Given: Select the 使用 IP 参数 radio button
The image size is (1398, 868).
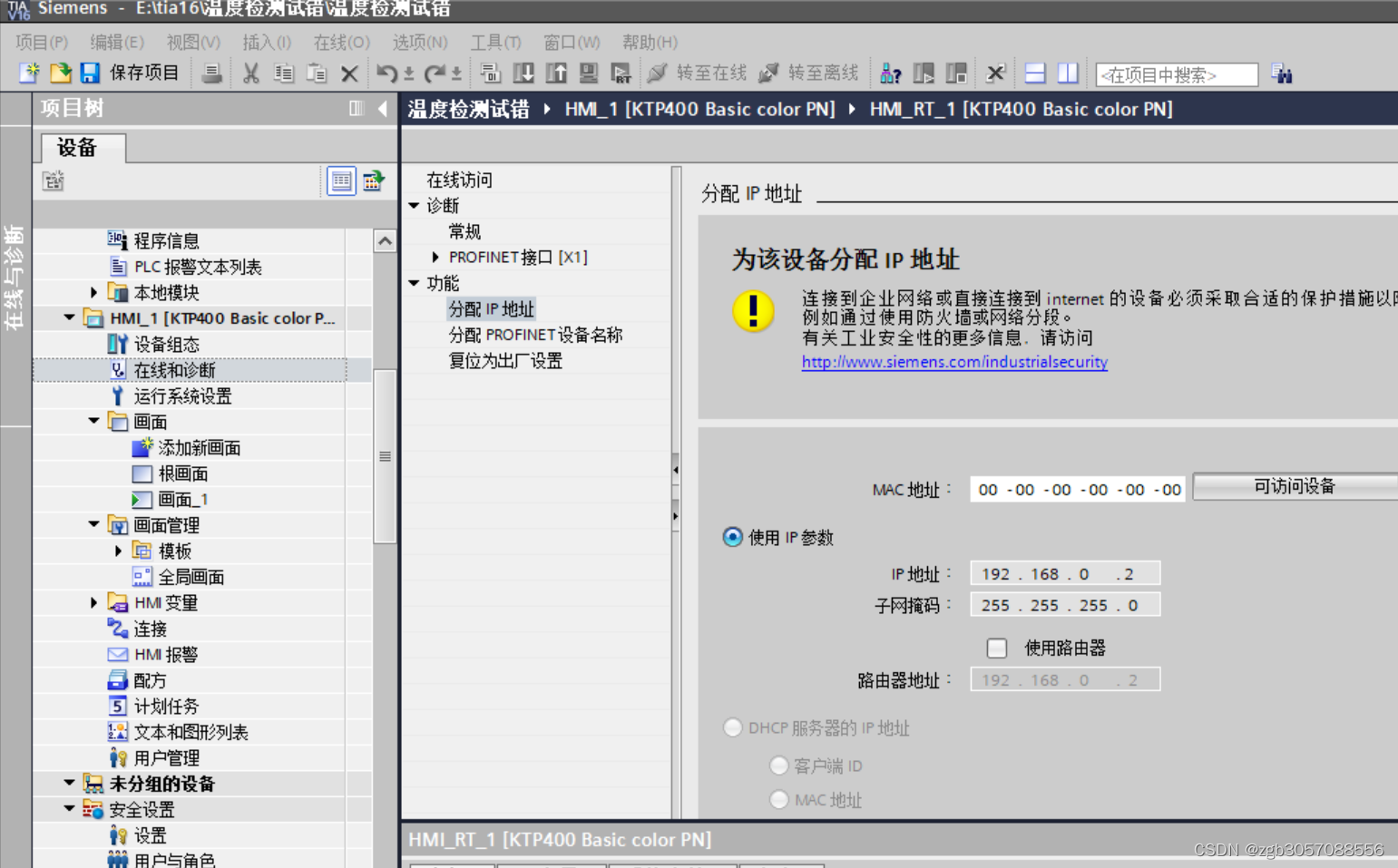Looking at the screenshot, I should pyautogui.click(x=732, y=537).
